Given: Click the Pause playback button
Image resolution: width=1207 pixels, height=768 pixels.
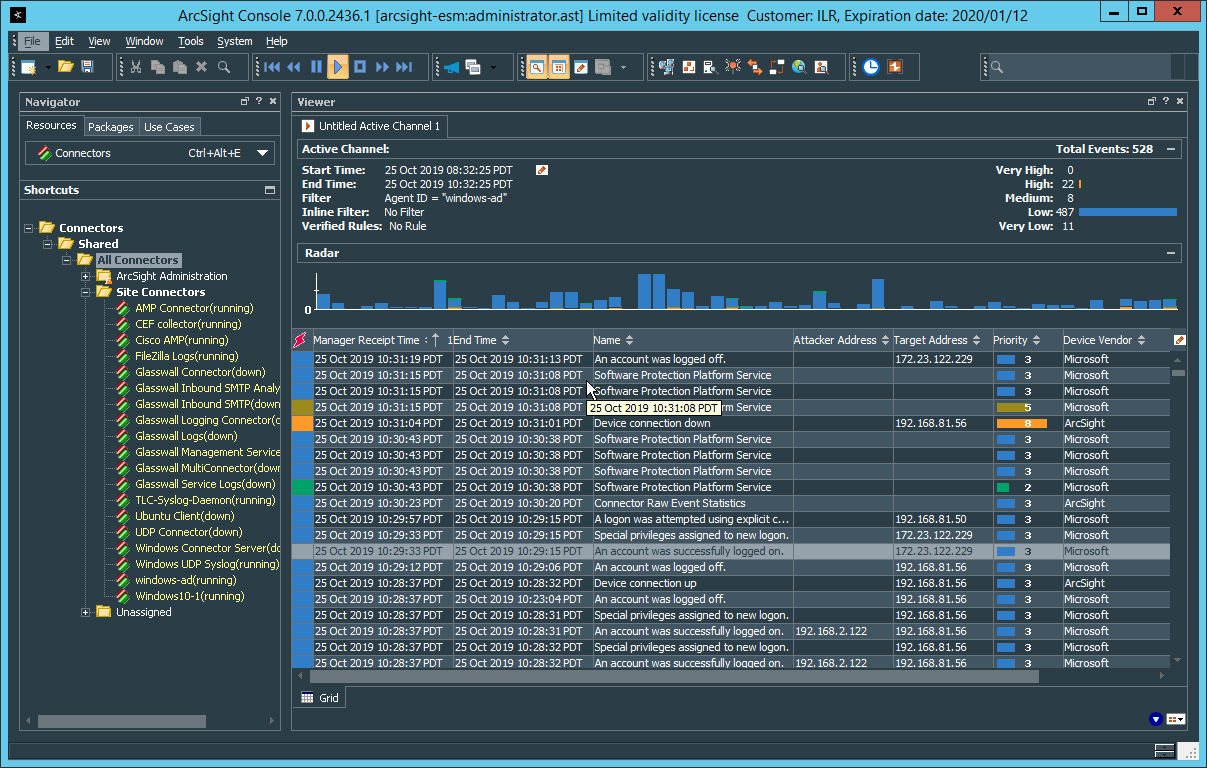Looking at the screenshot, I should pyautogui.click(x=316, y=67).
